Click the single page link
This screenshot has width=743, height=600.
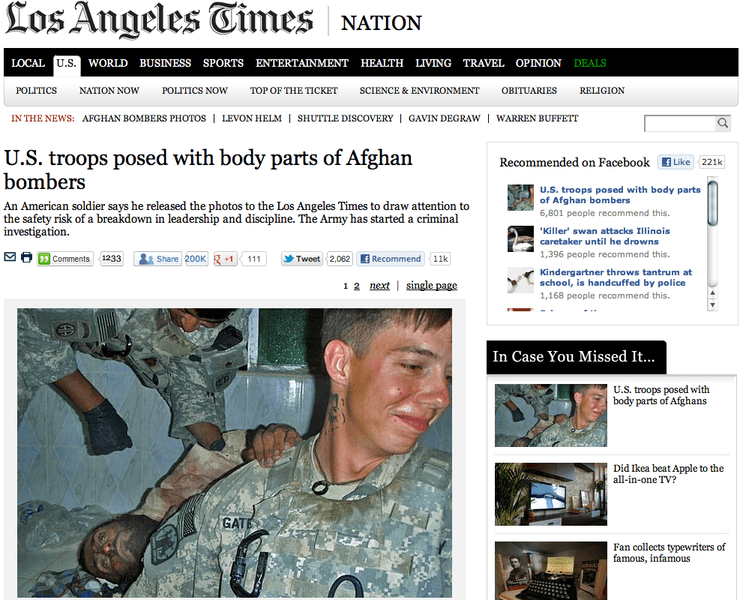coord(432,285)
